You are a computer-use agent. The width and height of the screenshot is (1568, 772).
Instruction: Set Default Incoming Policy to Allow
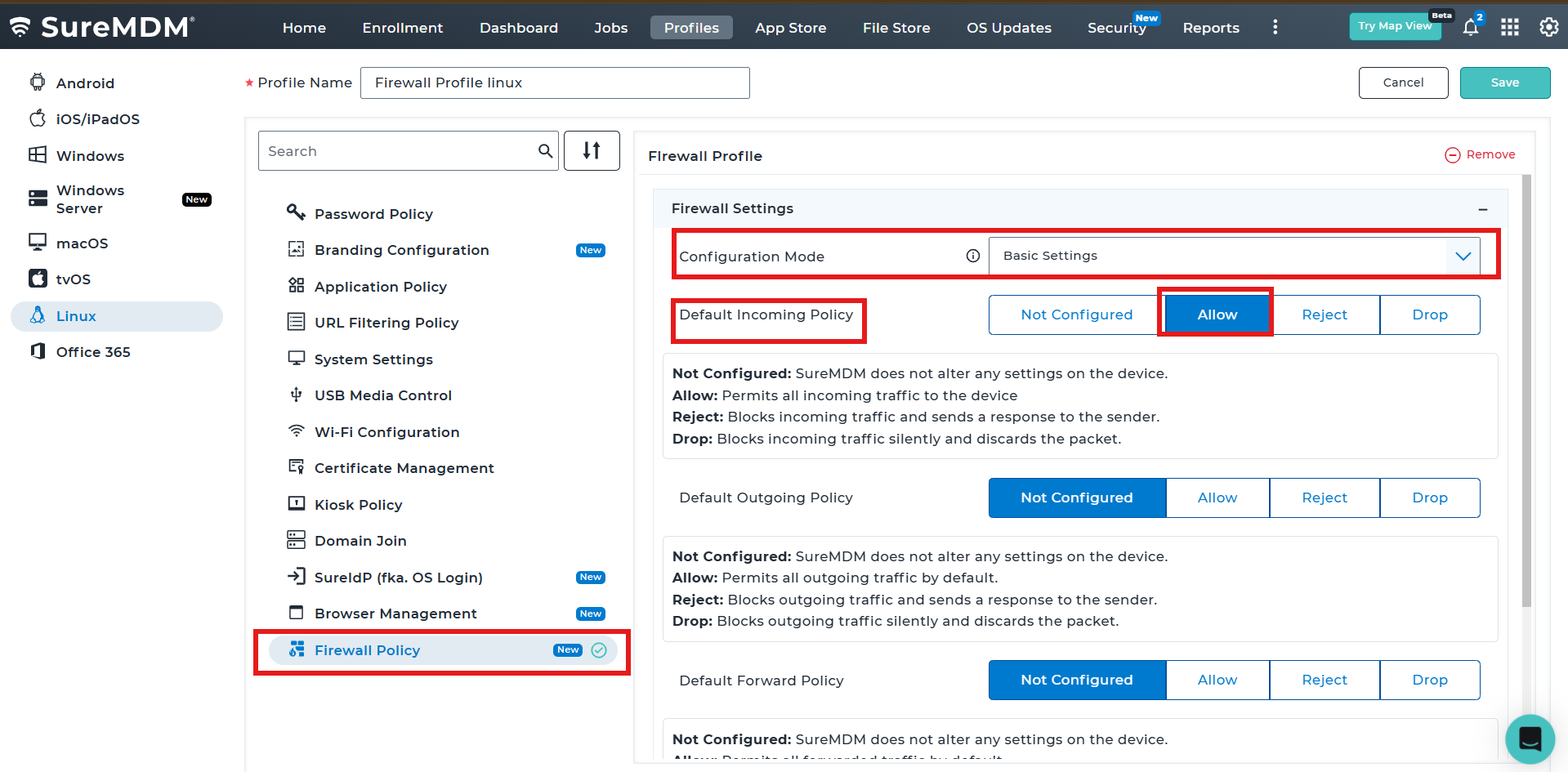point(1217,315)
